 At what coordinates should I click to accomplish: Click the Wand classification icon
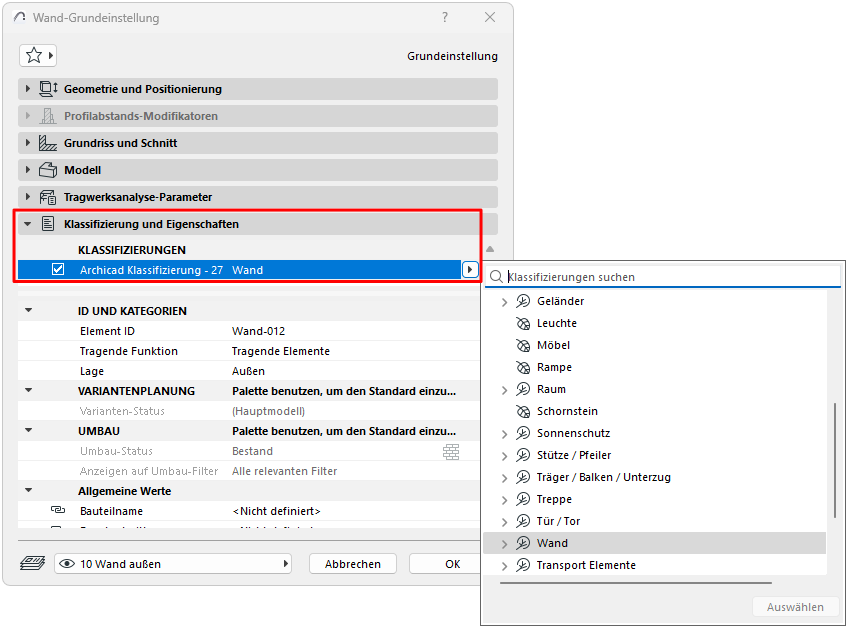[523, 543]
